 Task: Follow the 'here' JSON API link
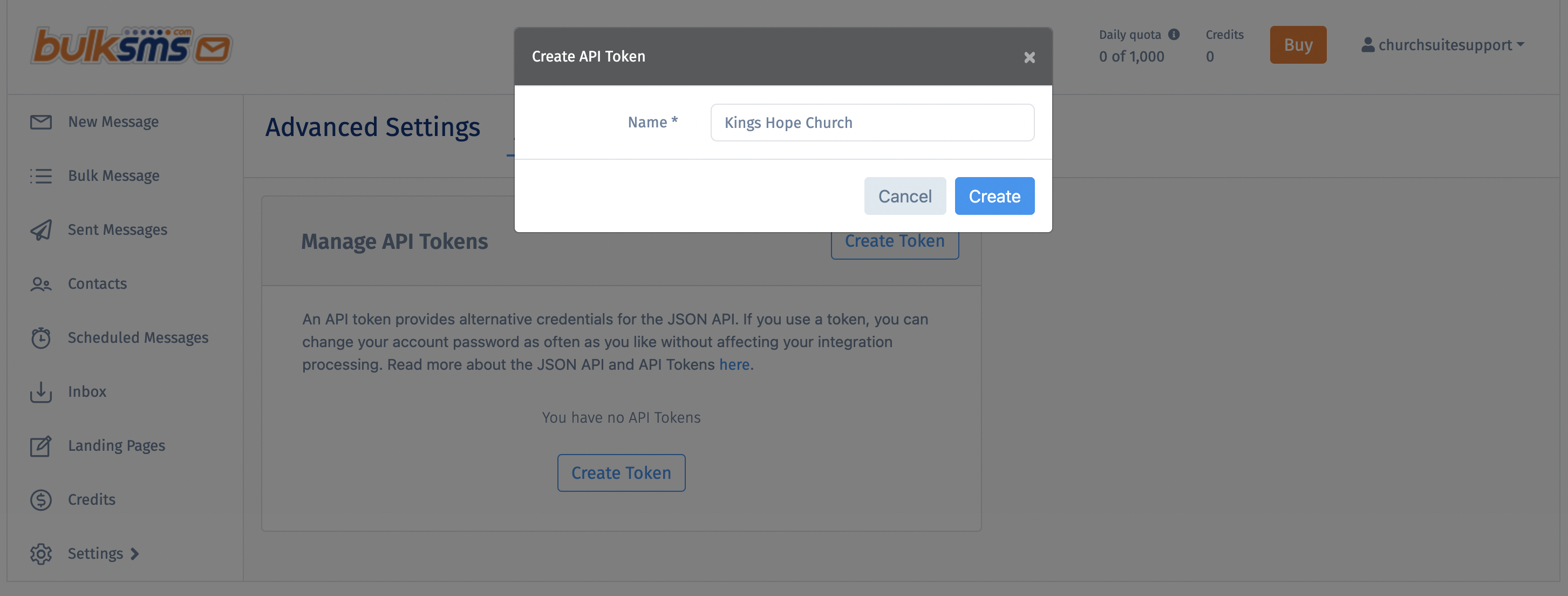734,364
